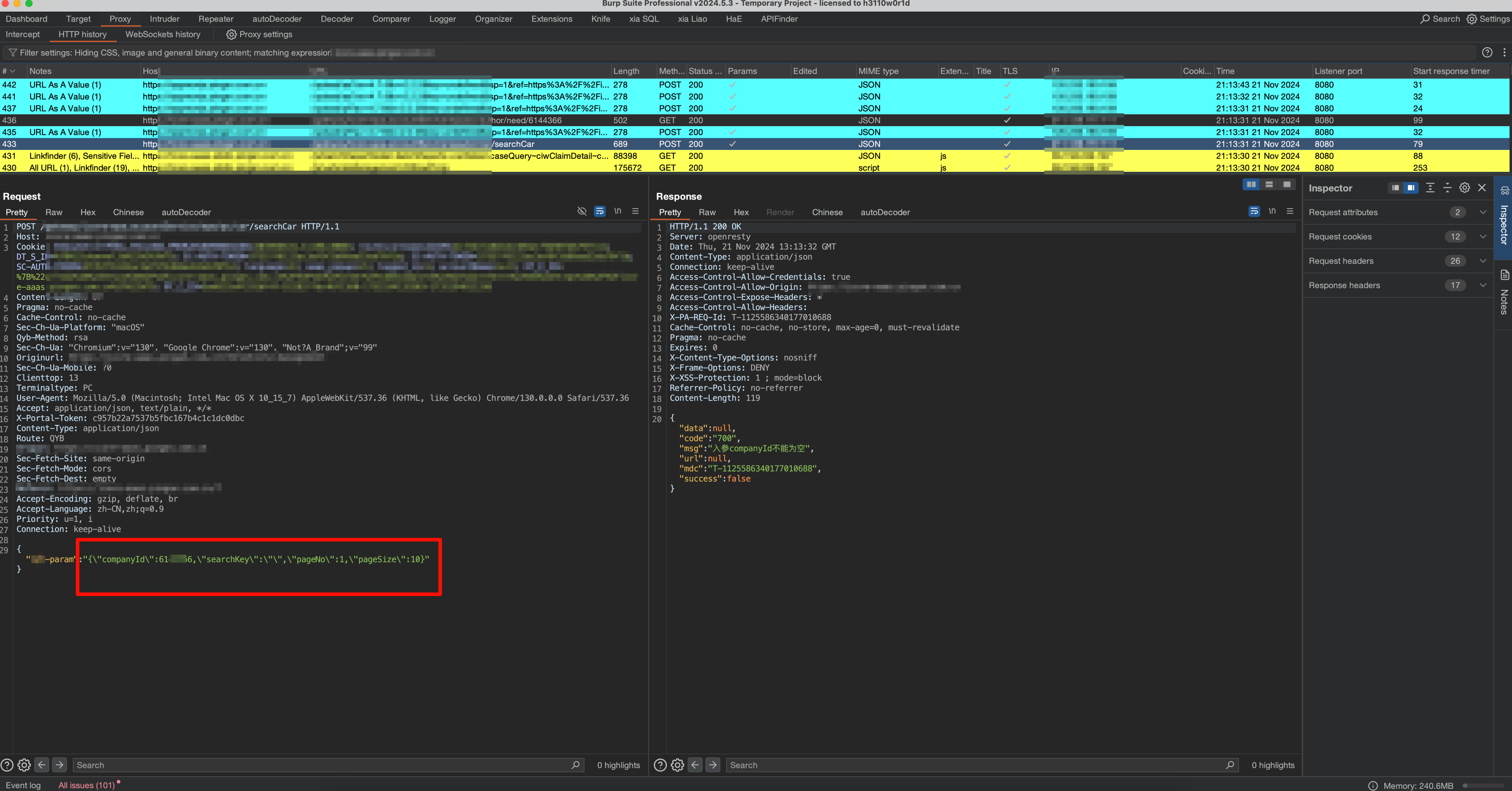This screenshot has height=791, width=1512.
Task: Dock Inspector panel to the right
Action: [1410, 188]
